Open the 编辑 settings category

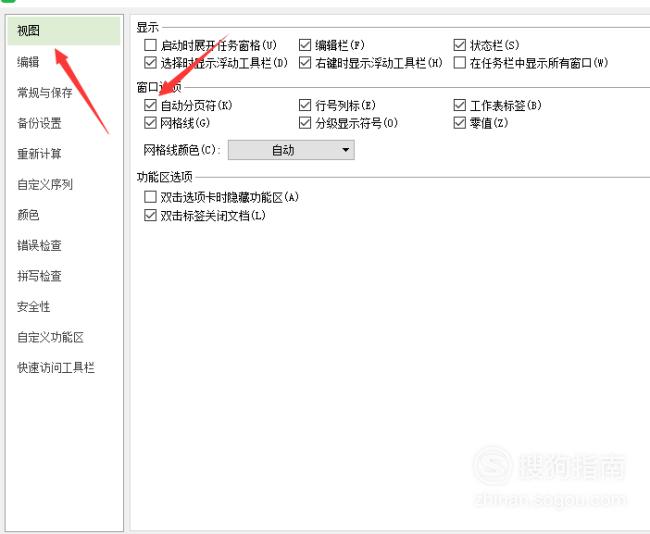[x=28, y=62]
